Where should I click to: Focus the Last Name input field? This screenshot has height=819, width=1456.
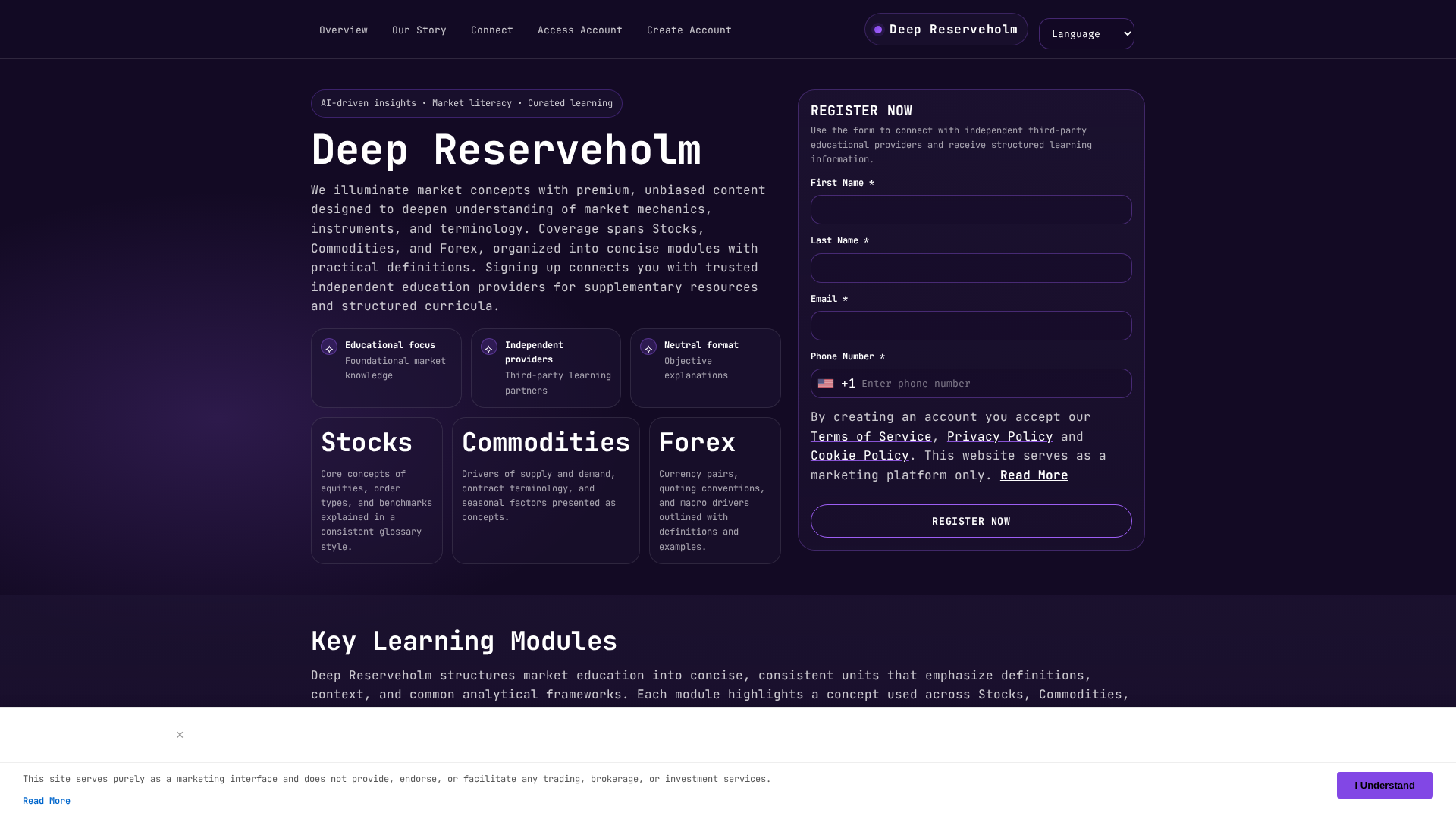coord(971,268)
